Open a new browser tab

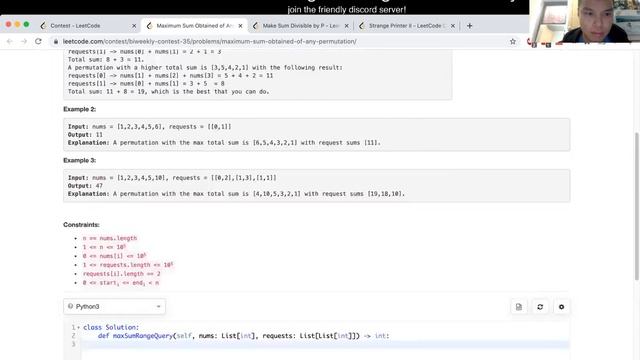(469, 26)
